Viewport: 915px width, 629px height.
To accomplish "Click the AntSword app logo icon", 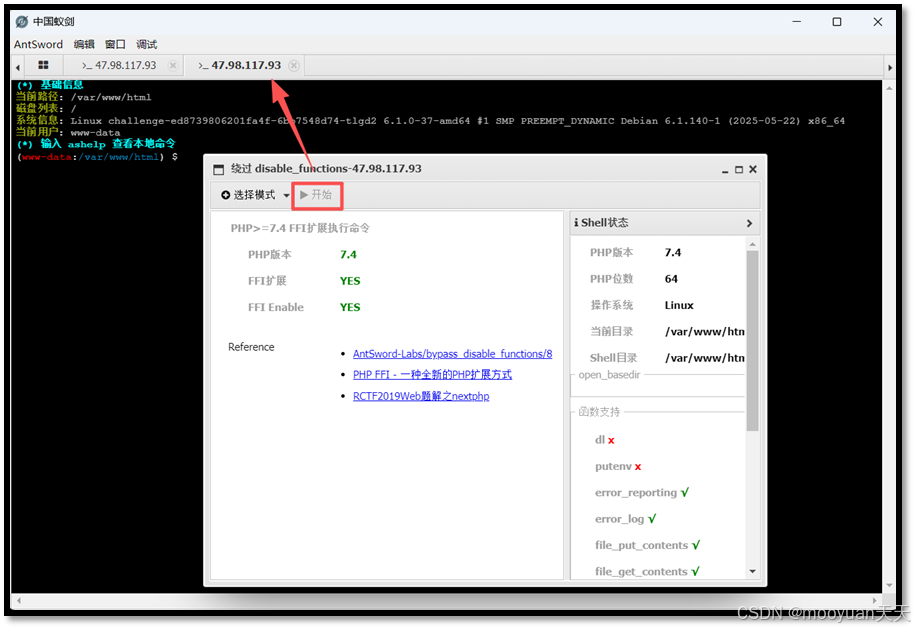I will [x=22, y=22].
